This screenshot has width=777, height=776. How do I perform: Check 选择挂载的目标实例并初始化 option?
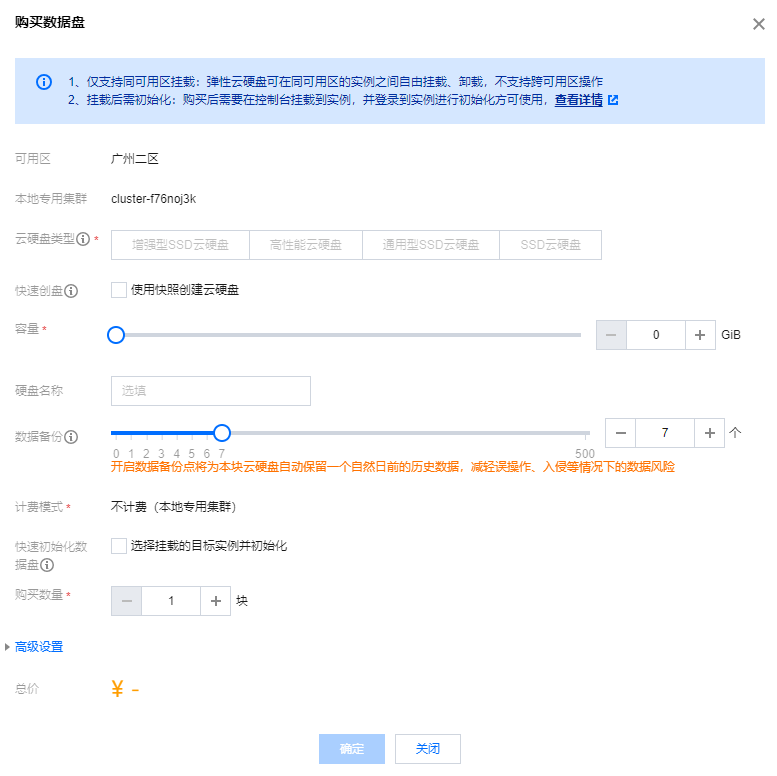tap(119, 546)
